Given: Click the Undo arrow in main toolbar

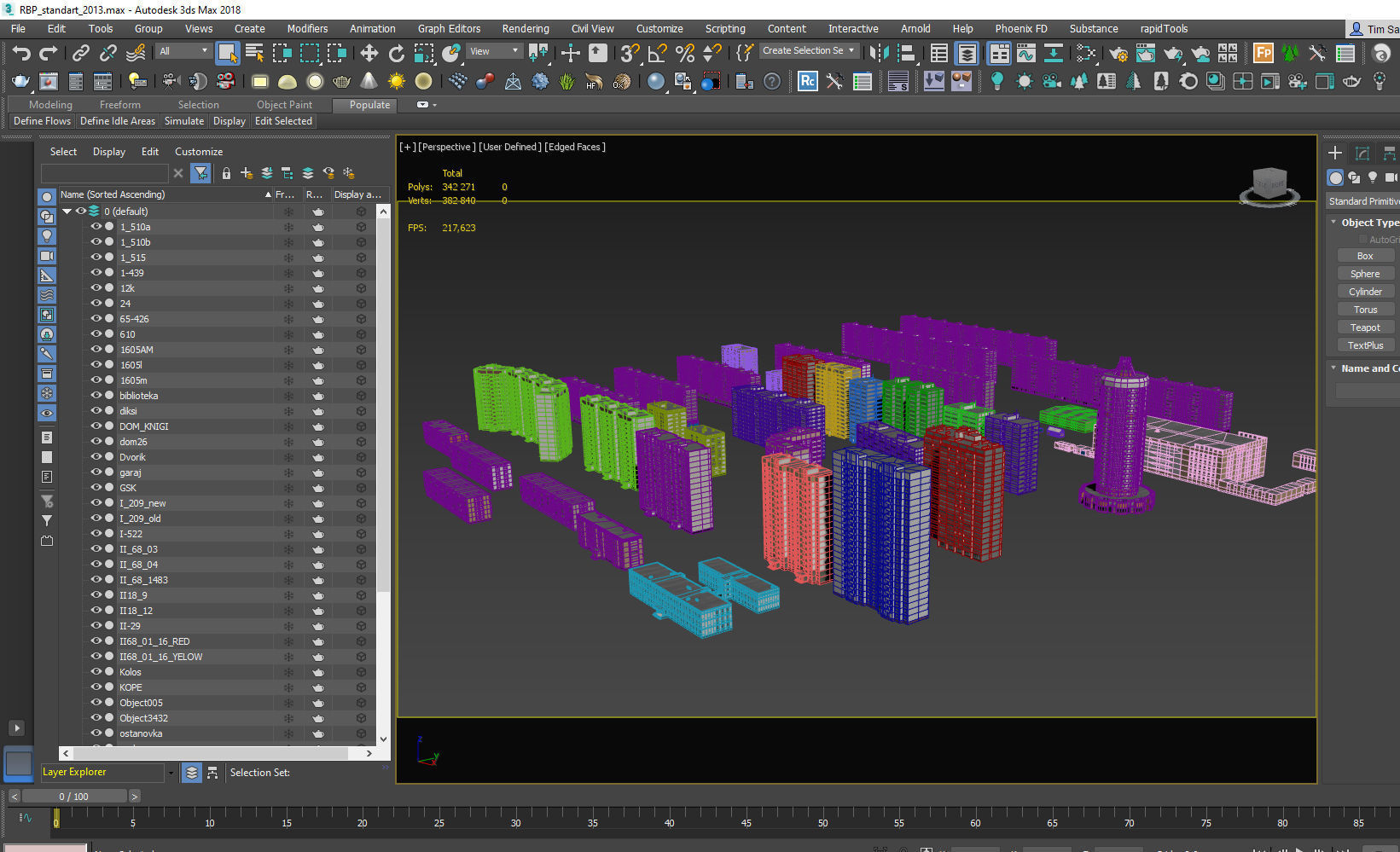Looking at the screenshot, I should point(21,53).
